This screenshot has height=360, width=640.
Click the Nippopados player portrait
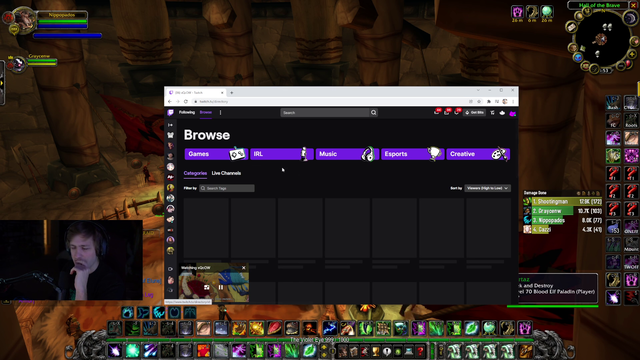24,20
